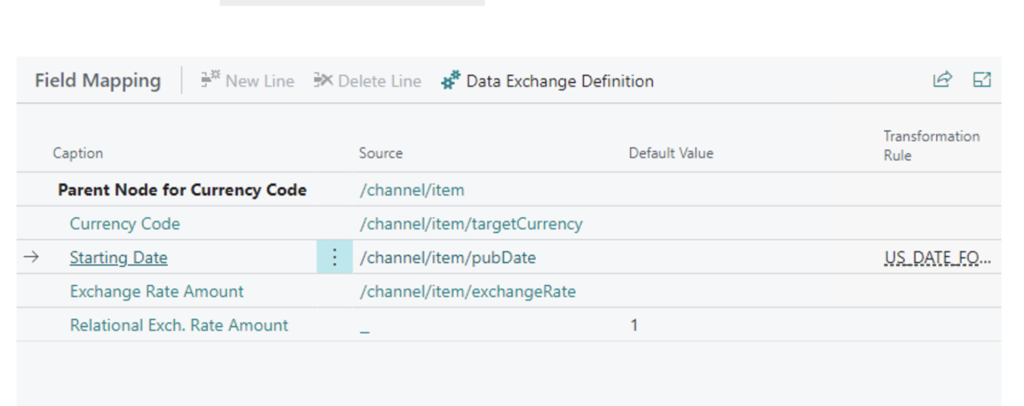Screen dimensions: 1024x406
Task: Click default value 1 for Relational Exch. Rate
Action: point(634,325)
